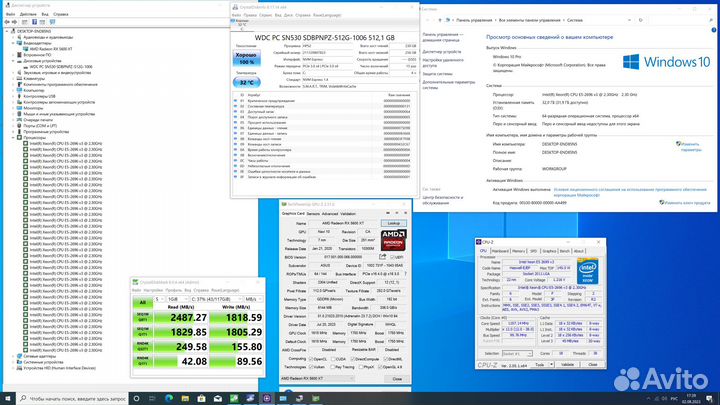This screenshot has height=405, width=720.
Task: Click the blue help icon in System window
Action: click(x=714, y=30)
